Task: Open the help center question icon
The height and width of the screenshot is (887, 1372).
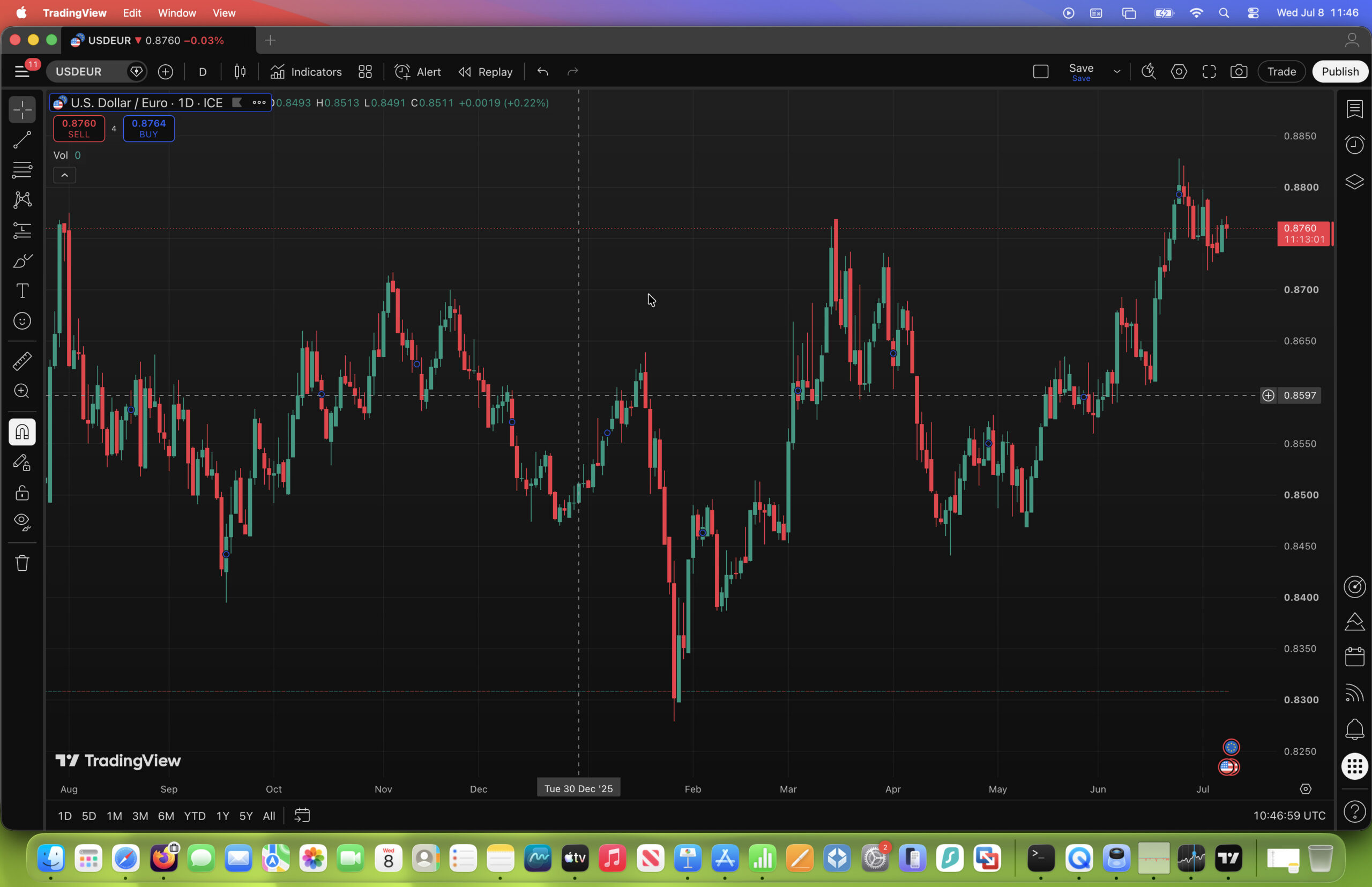Action: click(x=1354, y=811)
